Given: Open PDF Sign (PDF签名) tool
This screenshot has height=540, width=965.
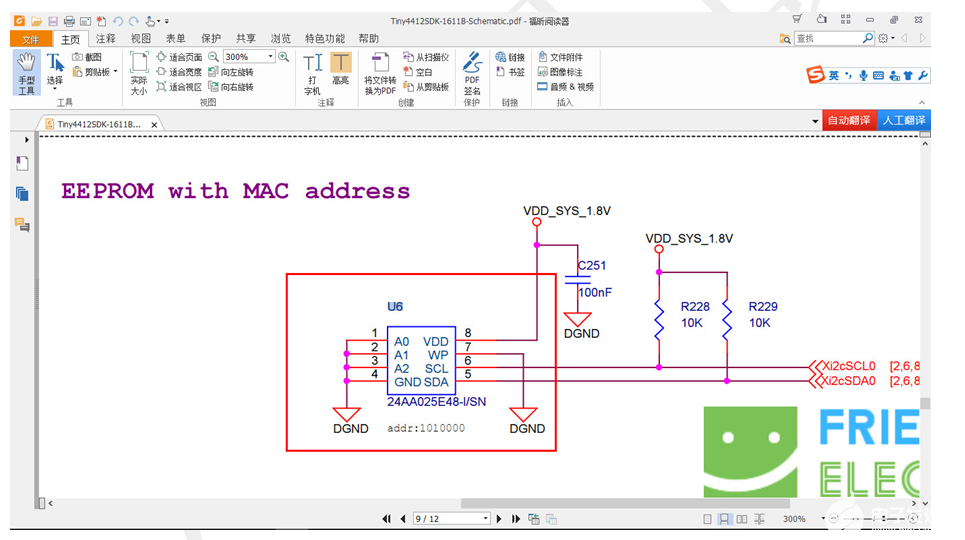Looking at the screenshot, I should (x=472, y=73).
